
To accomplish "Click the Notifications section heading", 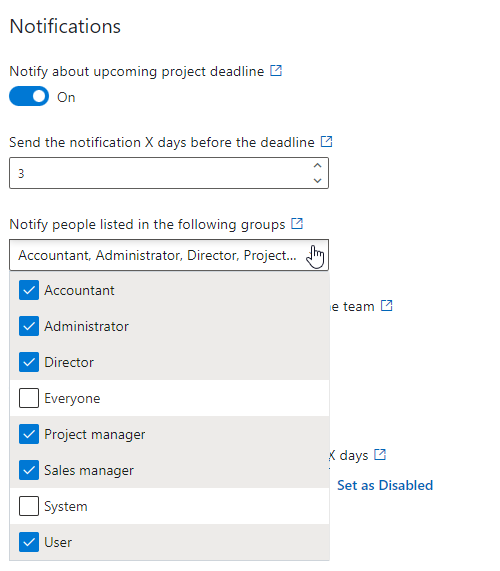I will point(65,26).
